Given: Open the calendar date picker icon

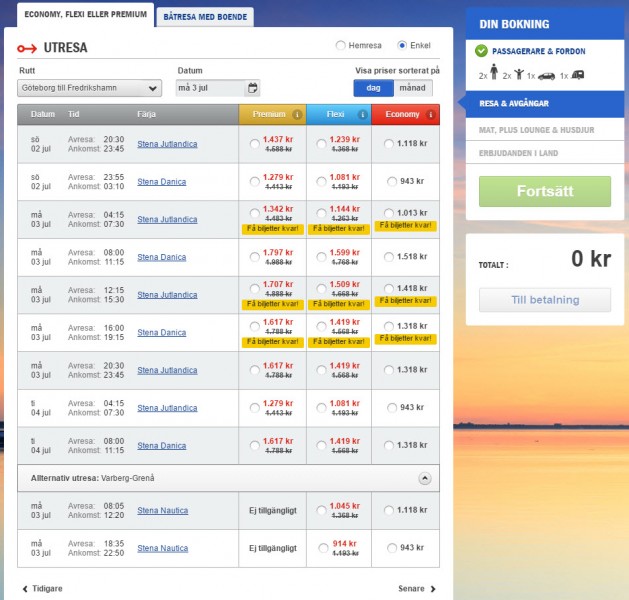Looking at the screenshot, I should point(252,88).
